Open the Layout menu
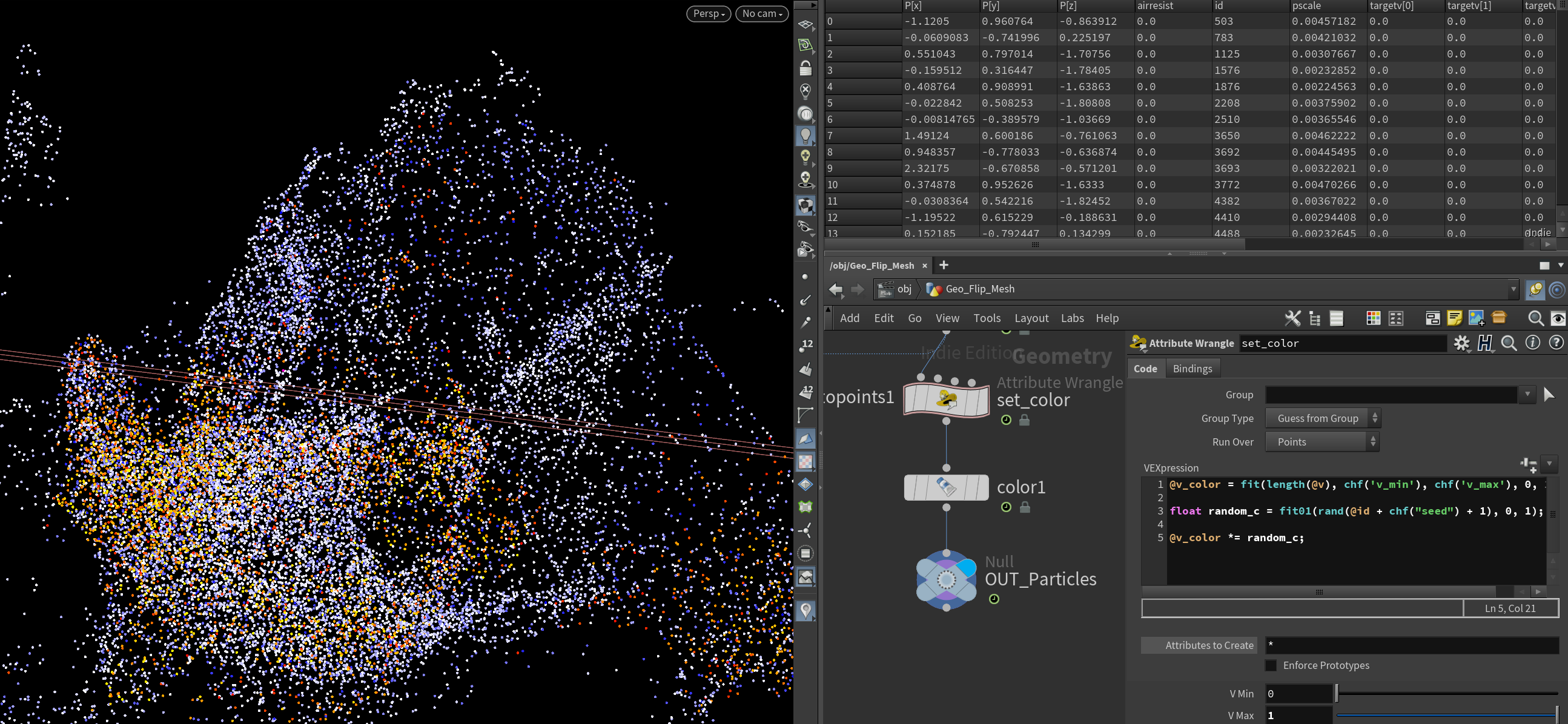This screenshot has width=1568, height=724. click(x=1031, y=318)
